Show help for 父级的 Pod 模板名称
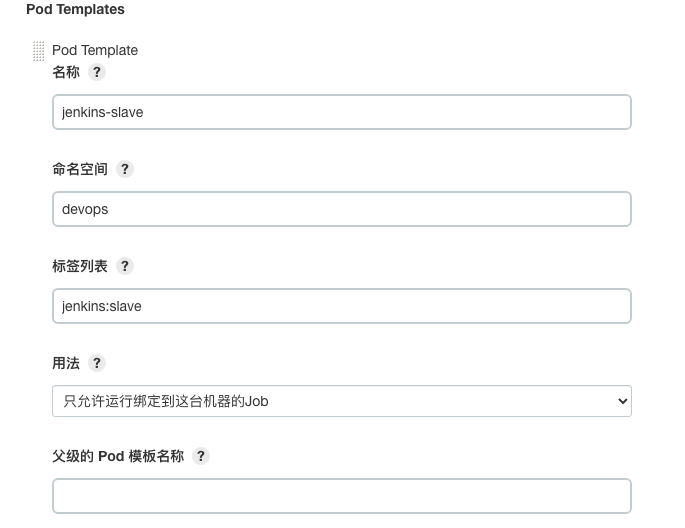The height and width of the screenshot is (528, 685). coord(201,456)
